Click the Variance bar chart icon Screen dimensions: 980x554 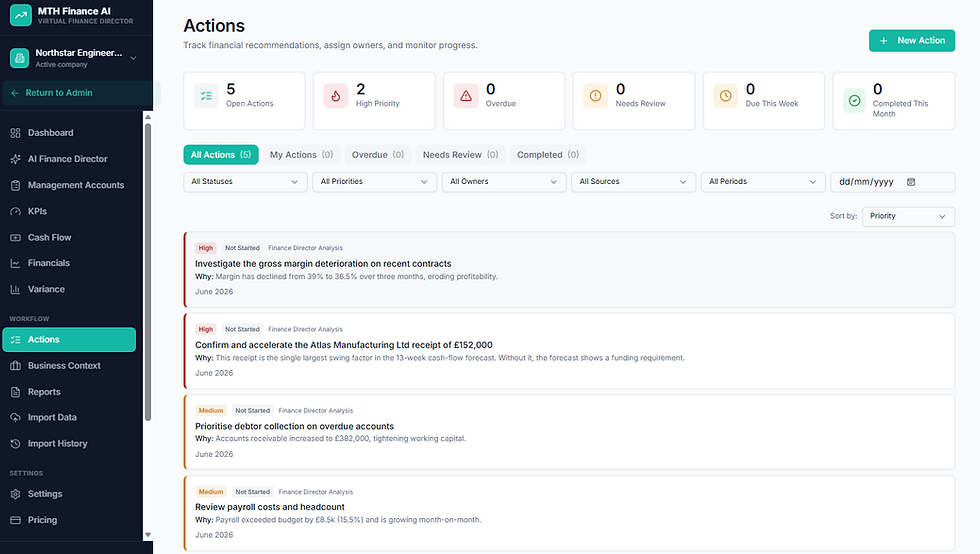pyautogui.click(x=16, y=290)
